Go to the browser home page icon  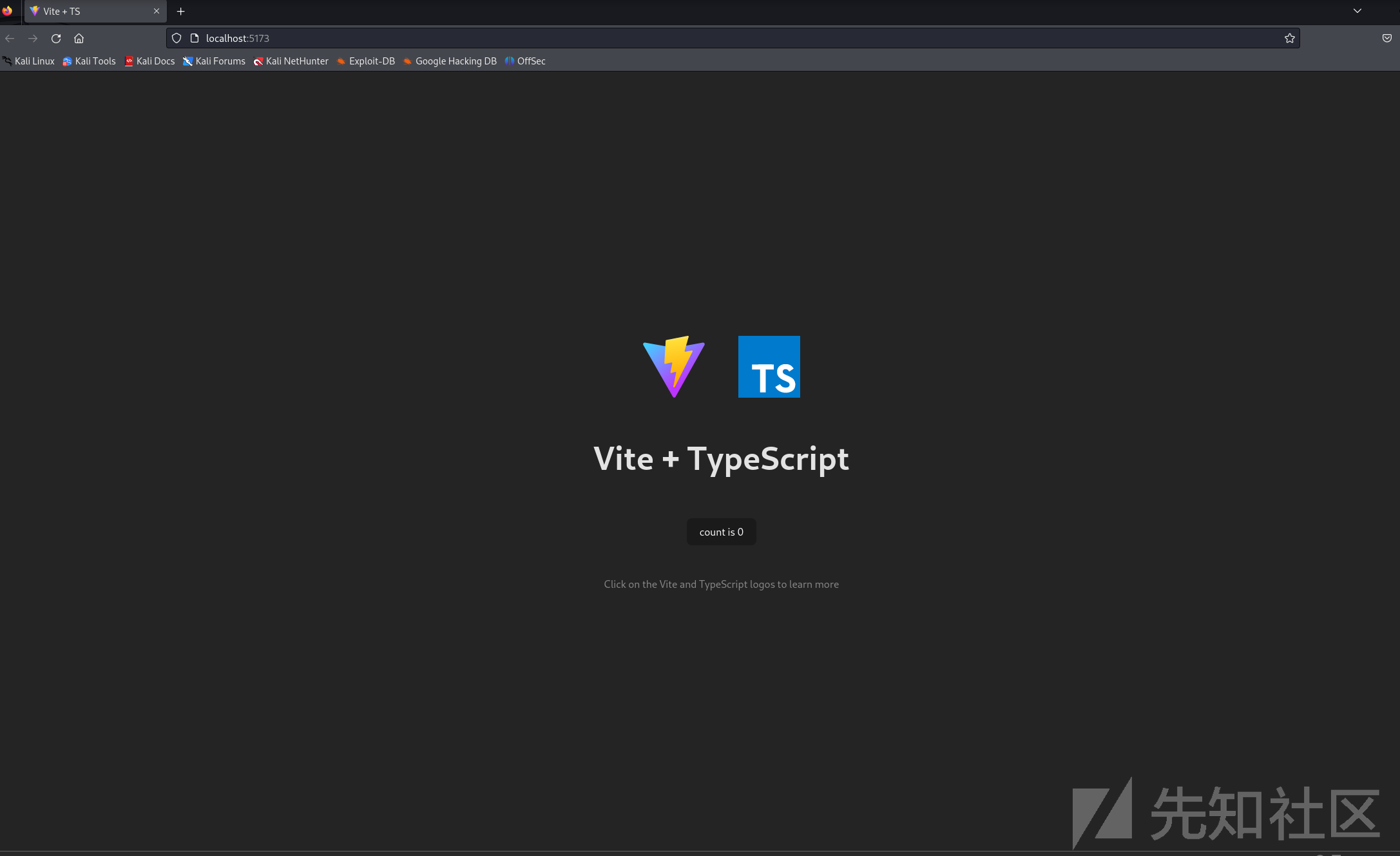[79, 39]
